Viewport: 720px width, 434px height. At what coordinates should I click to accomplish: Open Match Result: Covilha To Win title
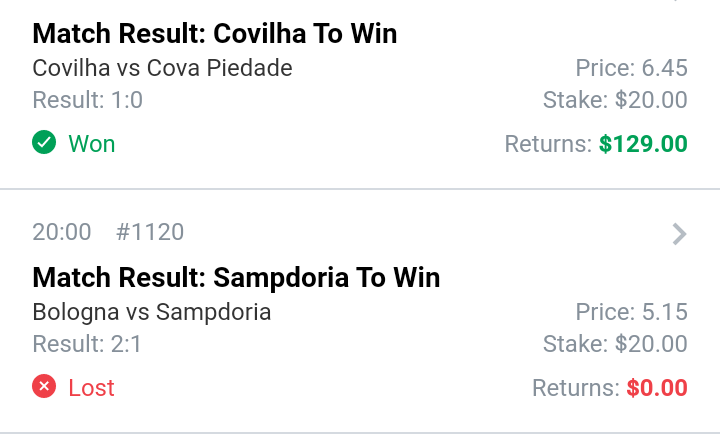click(x=214, y=34)
